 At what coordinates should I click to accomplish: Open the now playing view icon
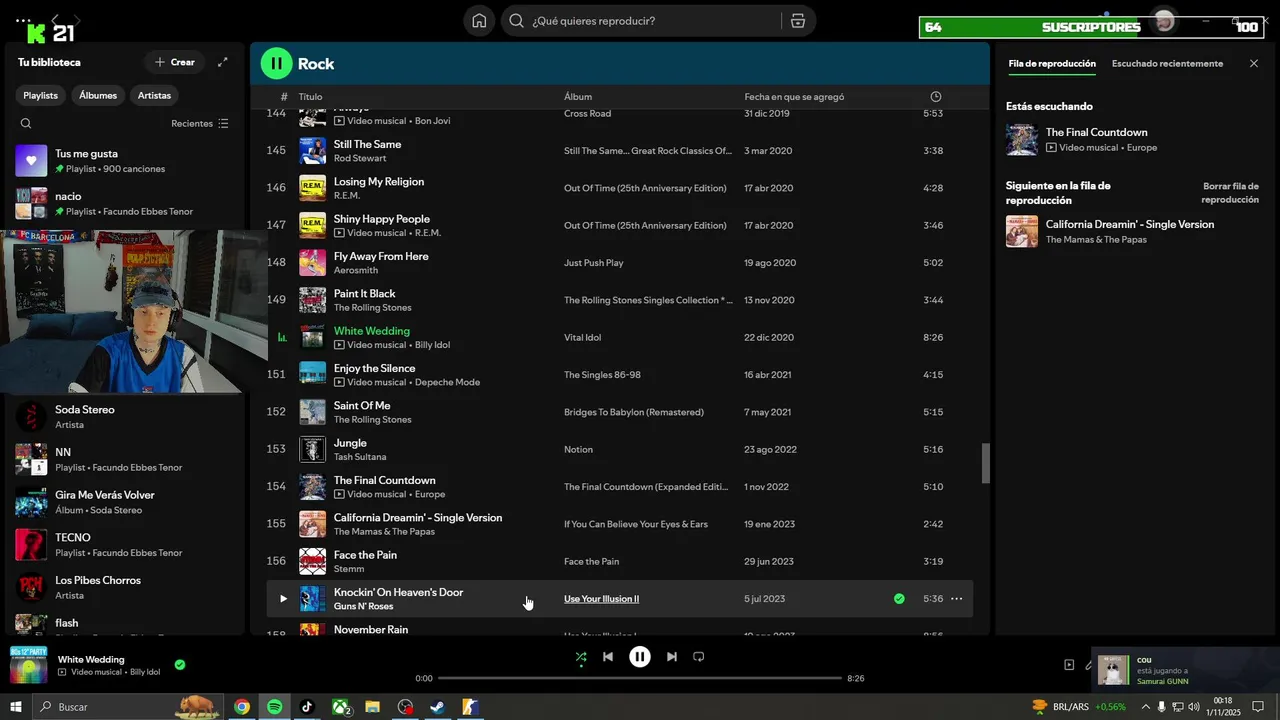[x=1069, y=665]
